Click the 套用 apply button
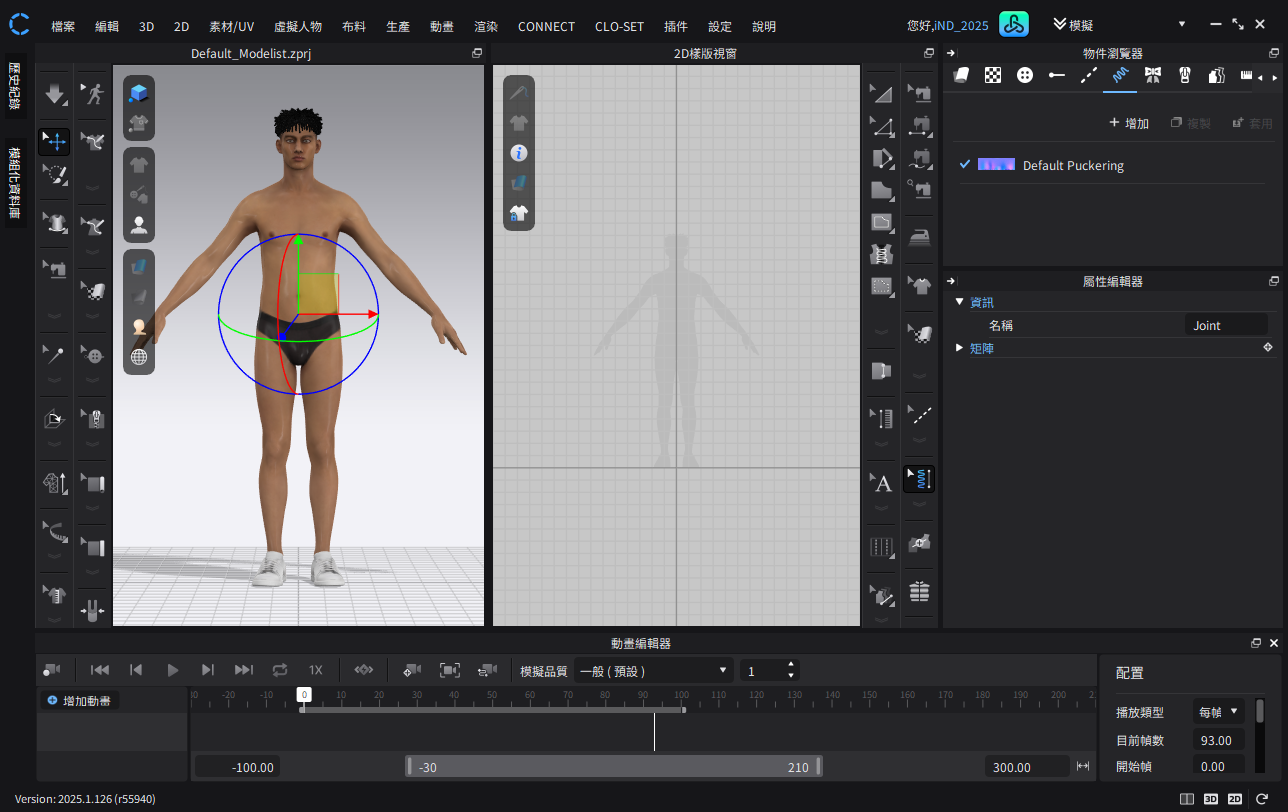This screenshot has height=812, width=1288. (x=1253, y=123)
